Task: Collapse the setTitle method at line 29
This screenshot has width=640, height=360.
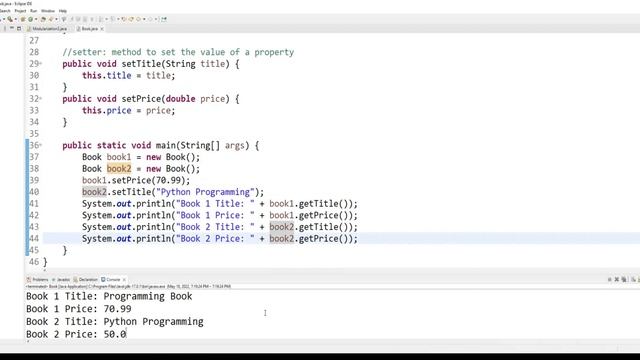Action: [x=41, y=64]
